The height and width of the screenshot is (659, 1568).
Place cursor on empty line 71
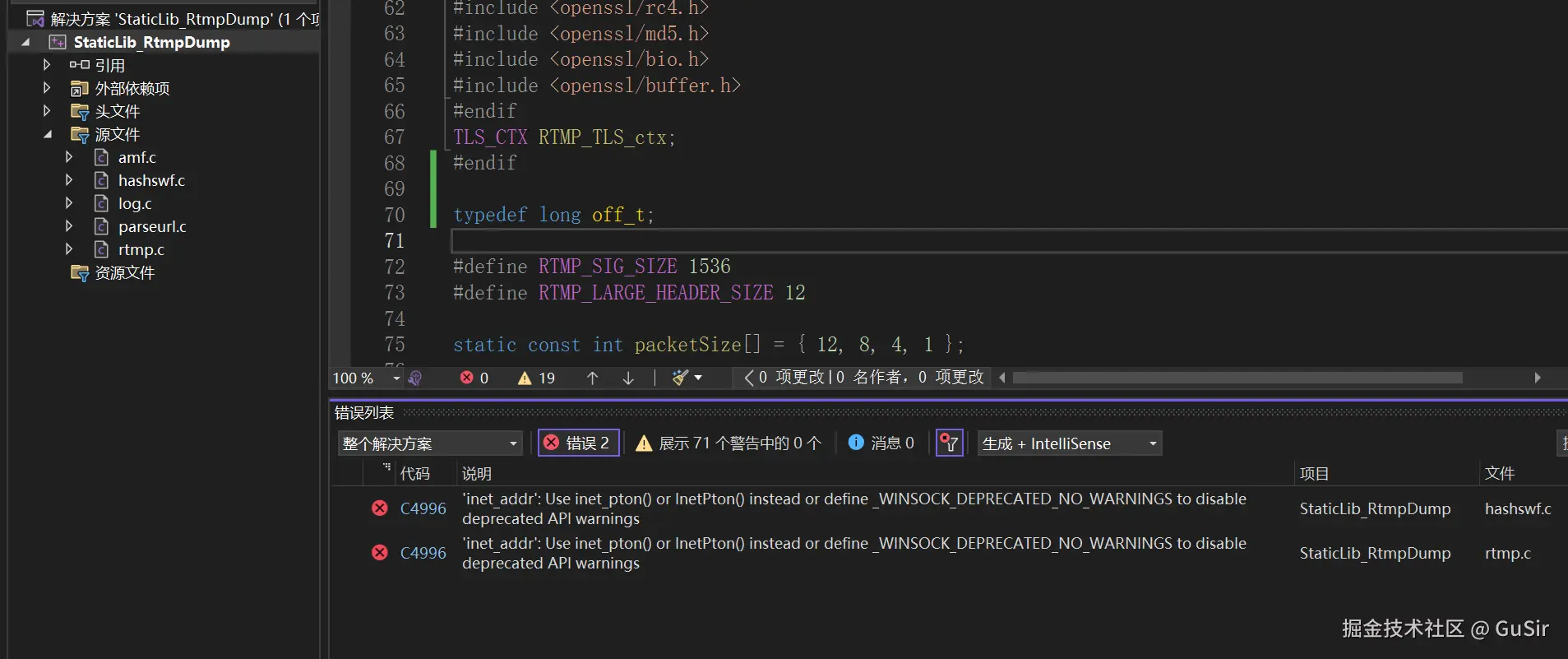click(x=1009, y=241)
